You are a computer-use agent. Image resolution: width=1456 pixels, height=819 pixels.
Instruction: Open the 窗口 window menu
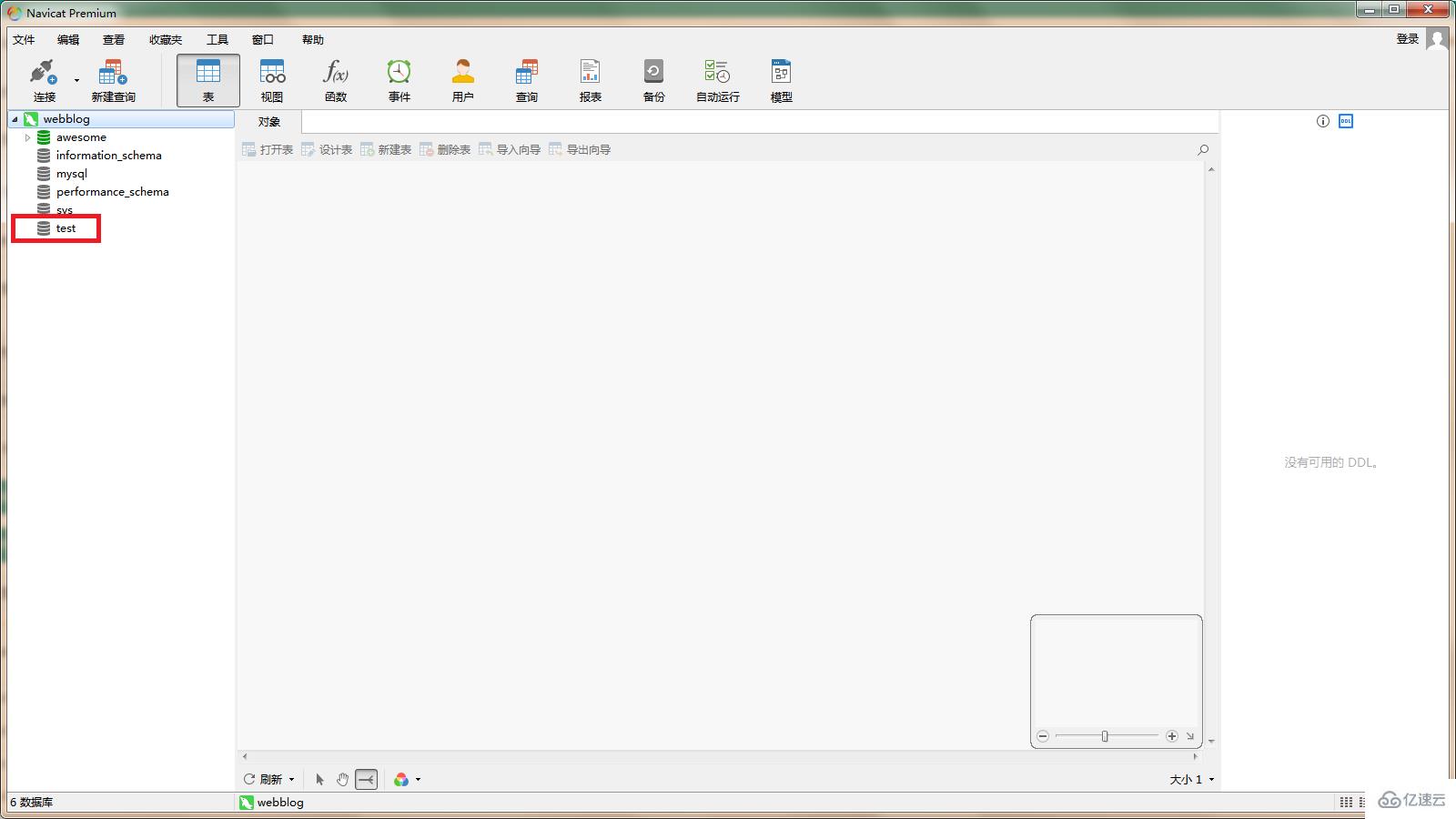(x=263, y=39)
